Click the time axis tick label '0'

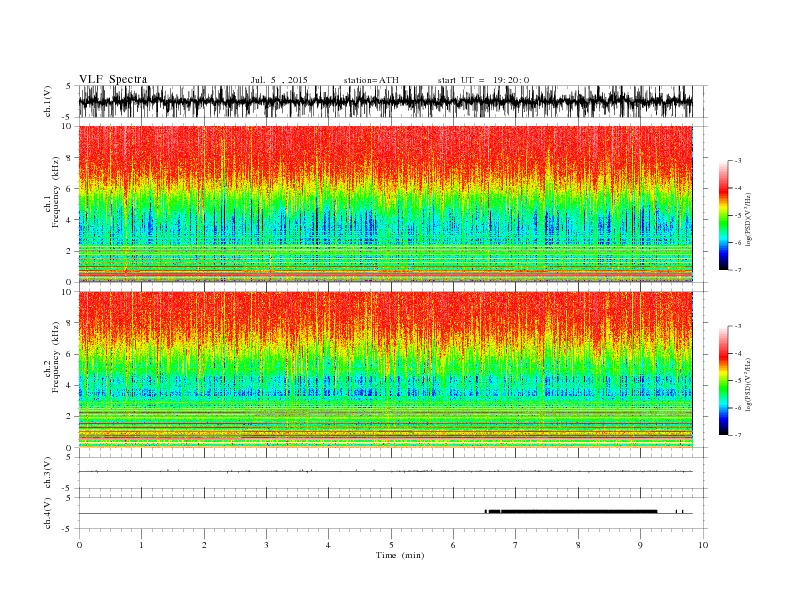[x=79, y=545]
